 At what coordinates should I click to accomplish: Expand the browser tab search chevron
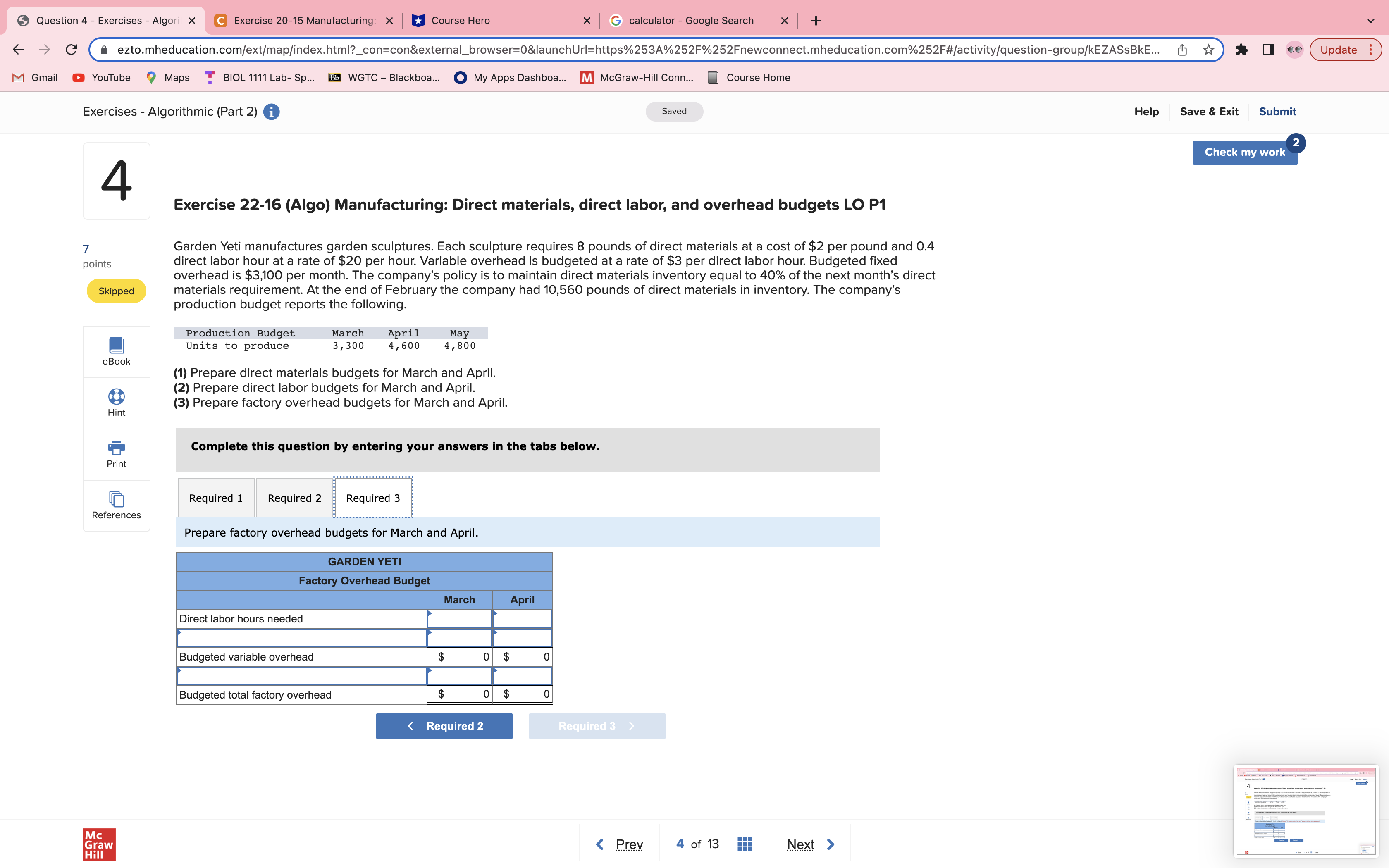[x=1371, y=20]
